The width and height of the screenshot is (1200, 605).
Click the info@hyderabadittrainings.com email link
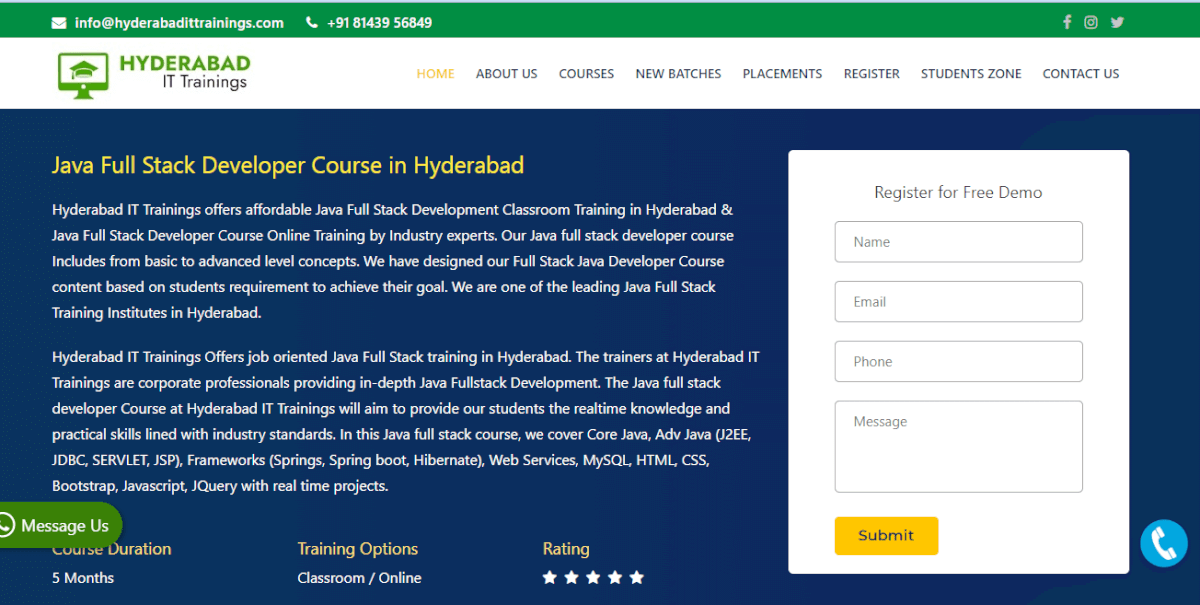(177, 21)
